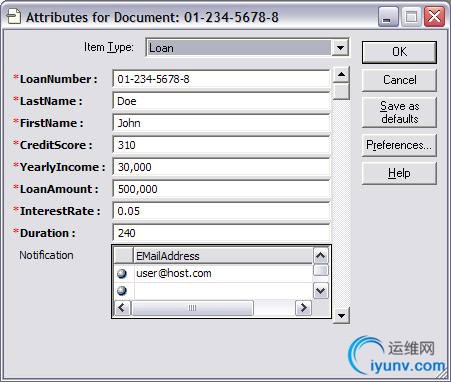Viewport: 451px width, 382px height.
Task: Minimize the Attributes dialog window
Action: [388, 17]
